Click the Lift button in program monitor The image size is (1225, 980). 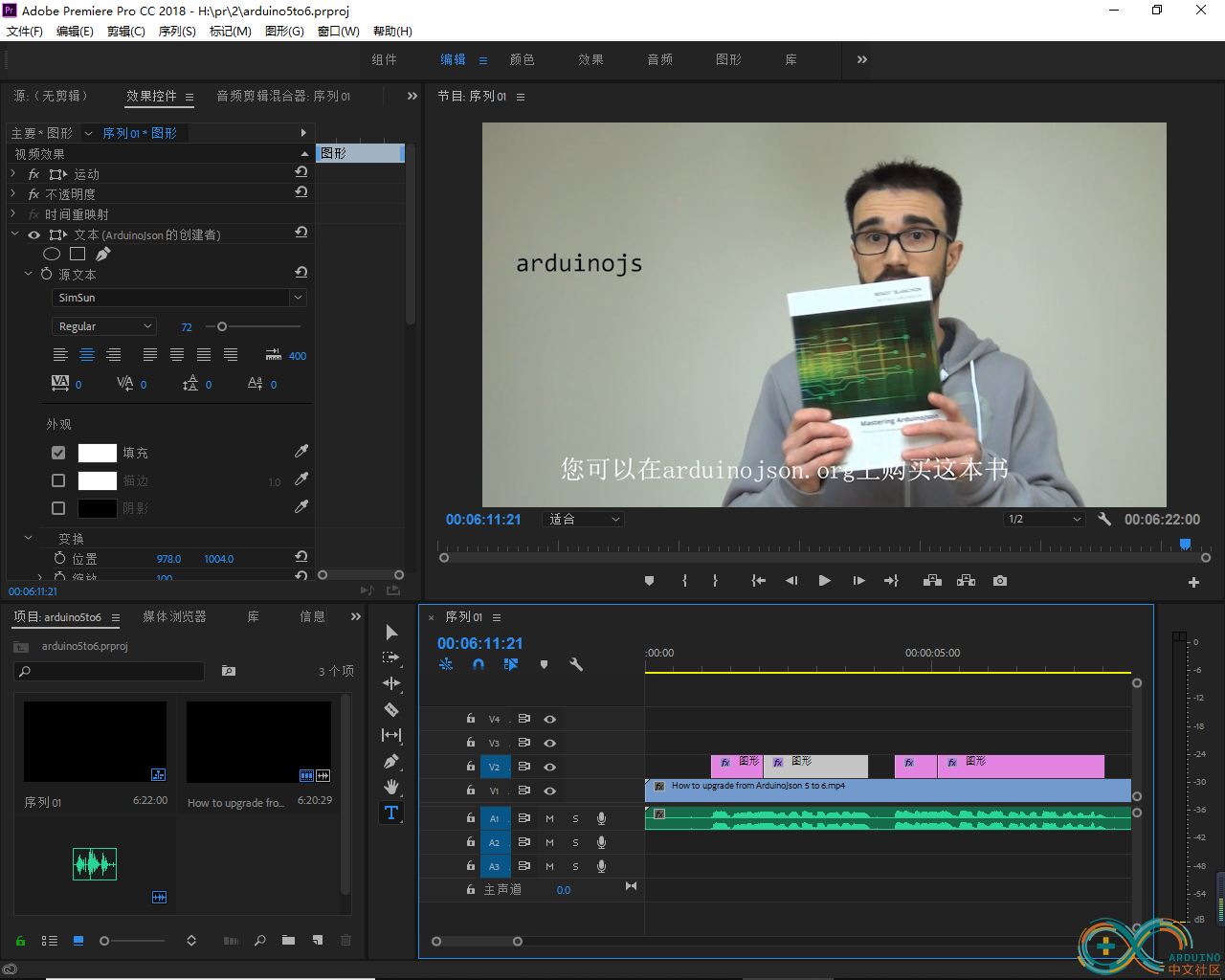coord(932,581)
